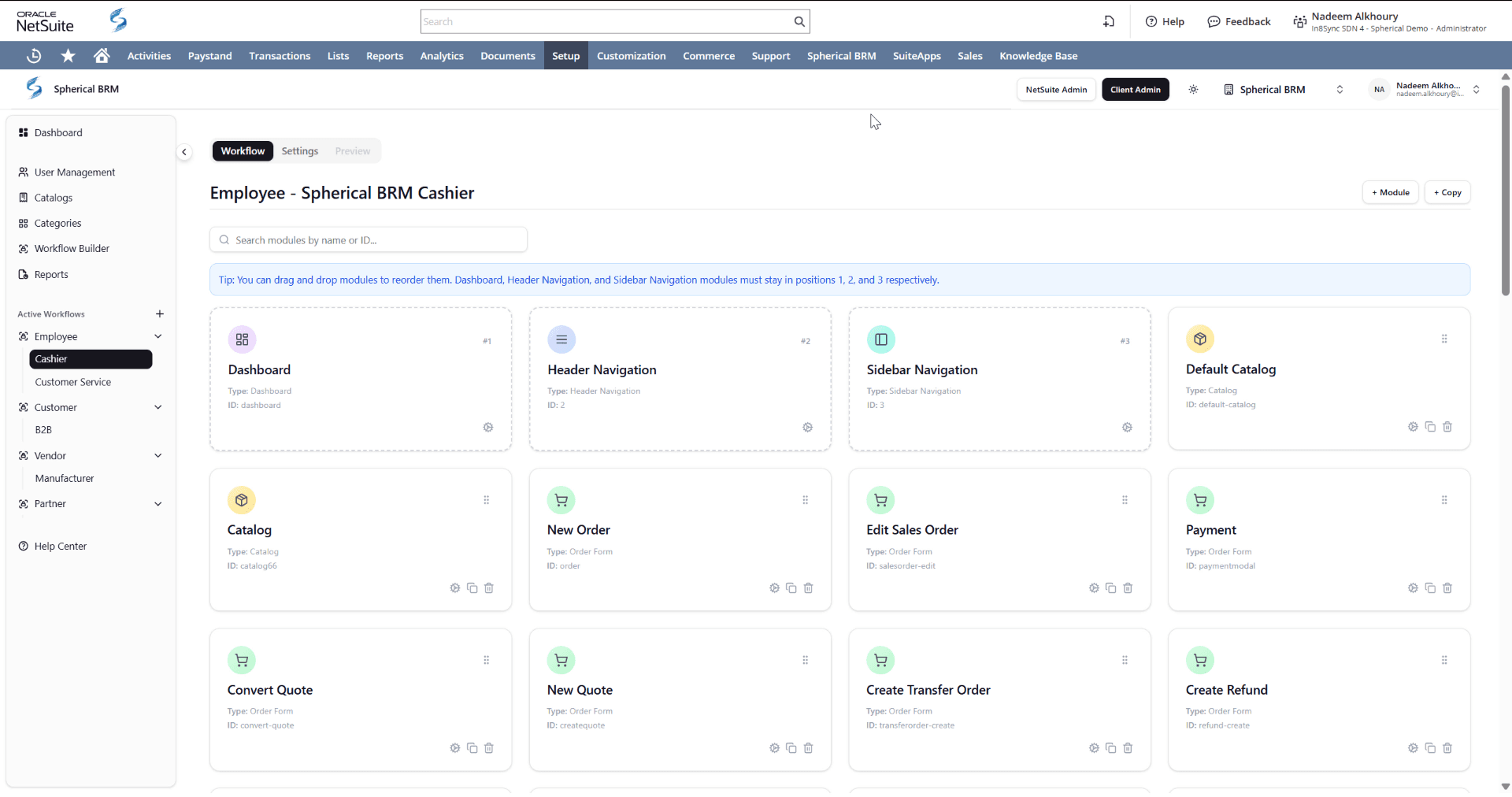Screen dimensions: 1512x797
Task: Open settings for the Catalog module
Action: (455, 588)
